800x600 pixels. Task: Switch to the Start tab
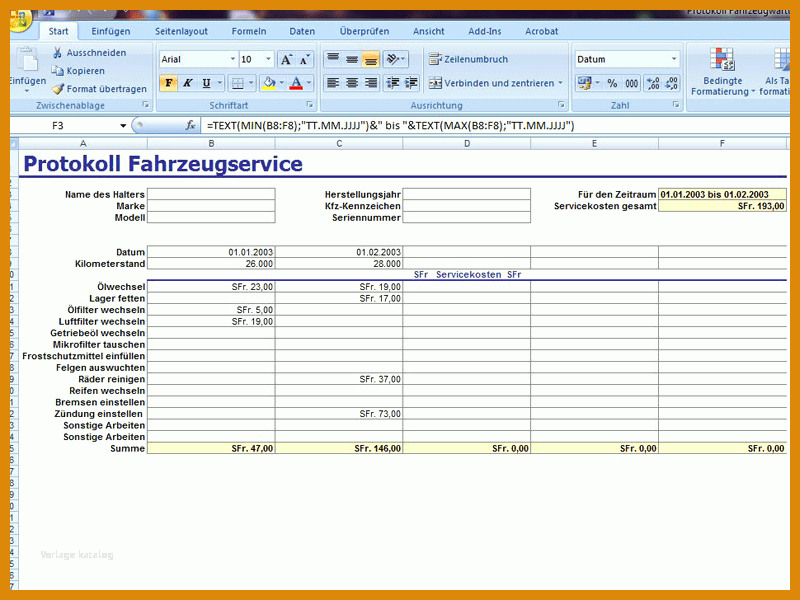(58, 31)
